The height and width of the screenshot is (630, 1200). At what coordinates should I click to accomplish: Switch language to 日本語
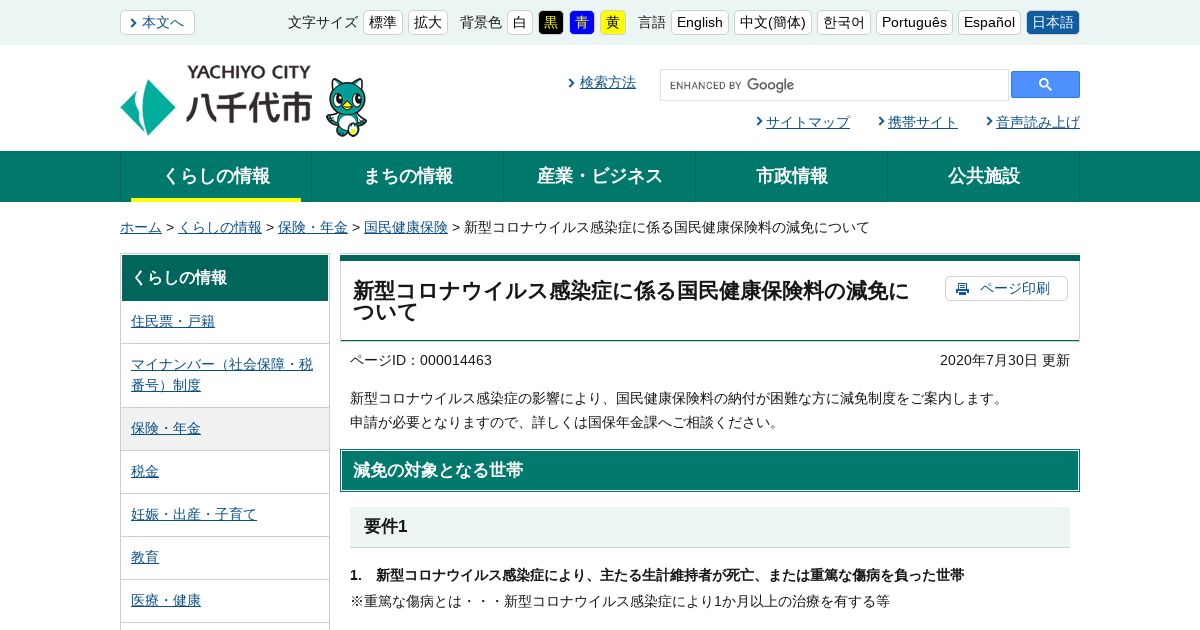click(x=1053, y=22)
